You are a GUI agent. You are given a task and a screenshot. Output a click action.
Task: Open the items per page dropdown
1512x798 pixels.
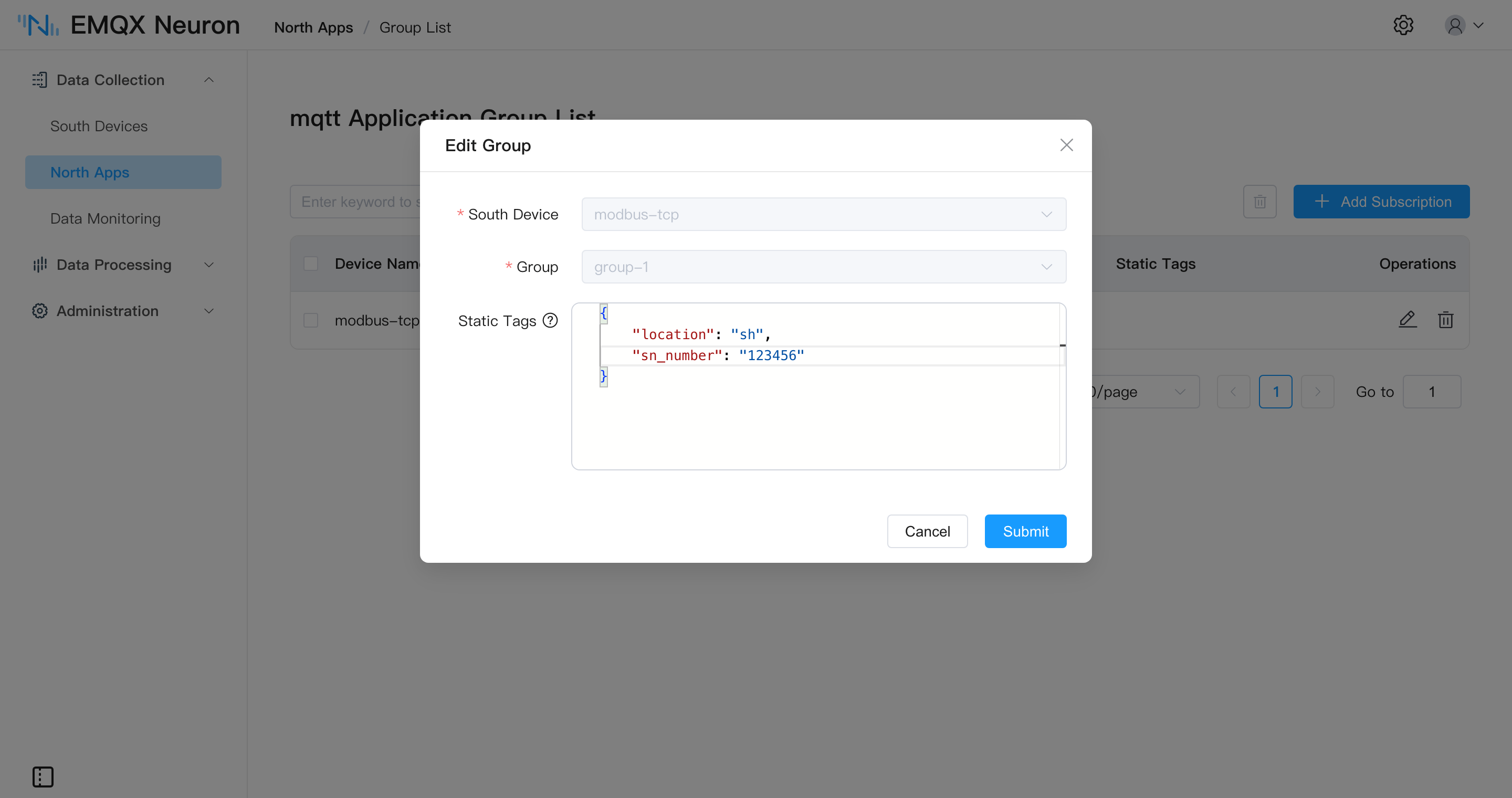[1145, 391]
